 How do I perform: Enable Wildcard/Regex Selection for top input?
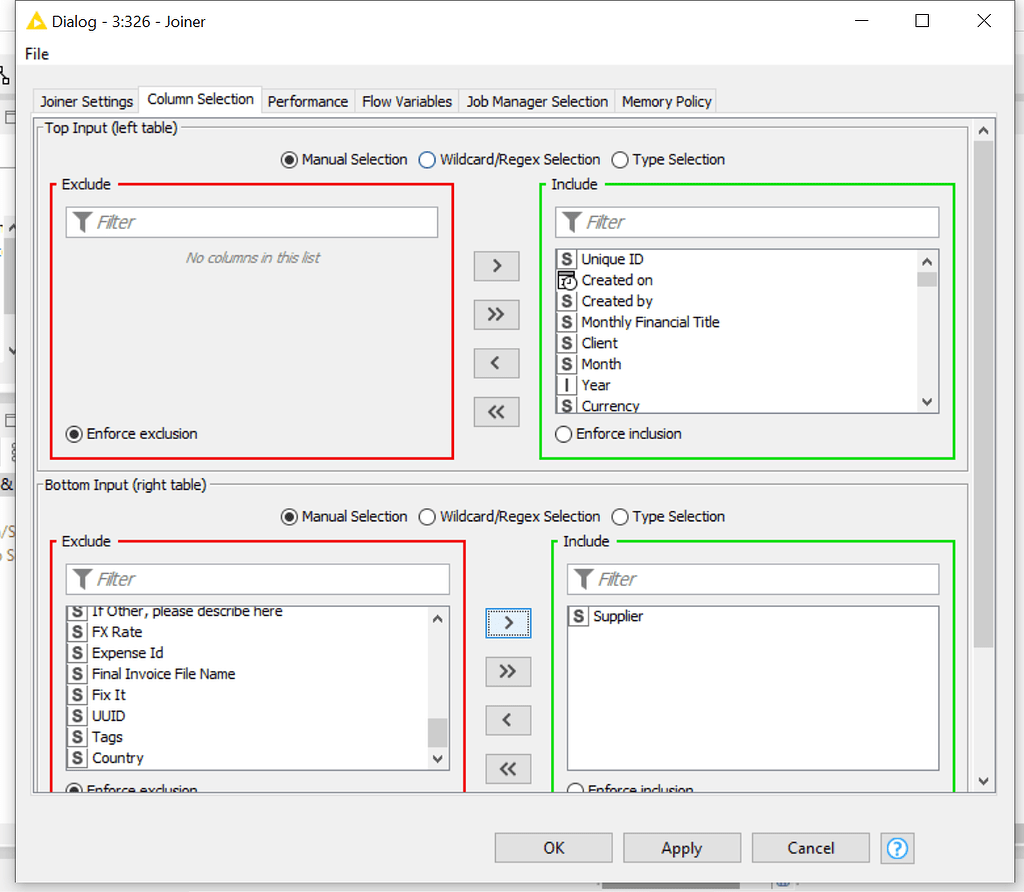pos(427,159)
